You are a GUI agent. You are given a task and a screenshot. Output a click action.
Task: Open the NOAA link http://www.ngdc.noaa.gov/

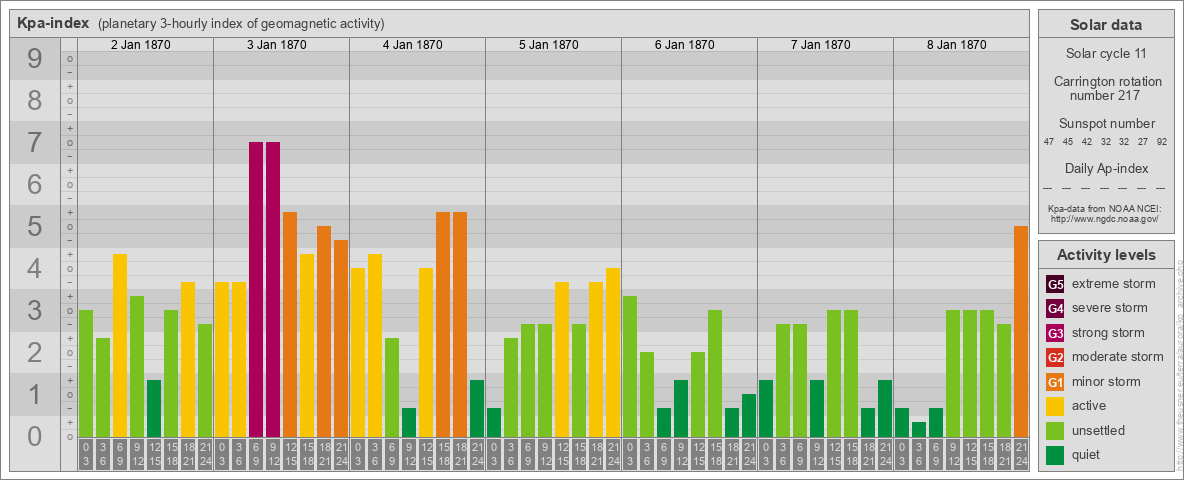pyautogui.click(x=1105, y=218)
